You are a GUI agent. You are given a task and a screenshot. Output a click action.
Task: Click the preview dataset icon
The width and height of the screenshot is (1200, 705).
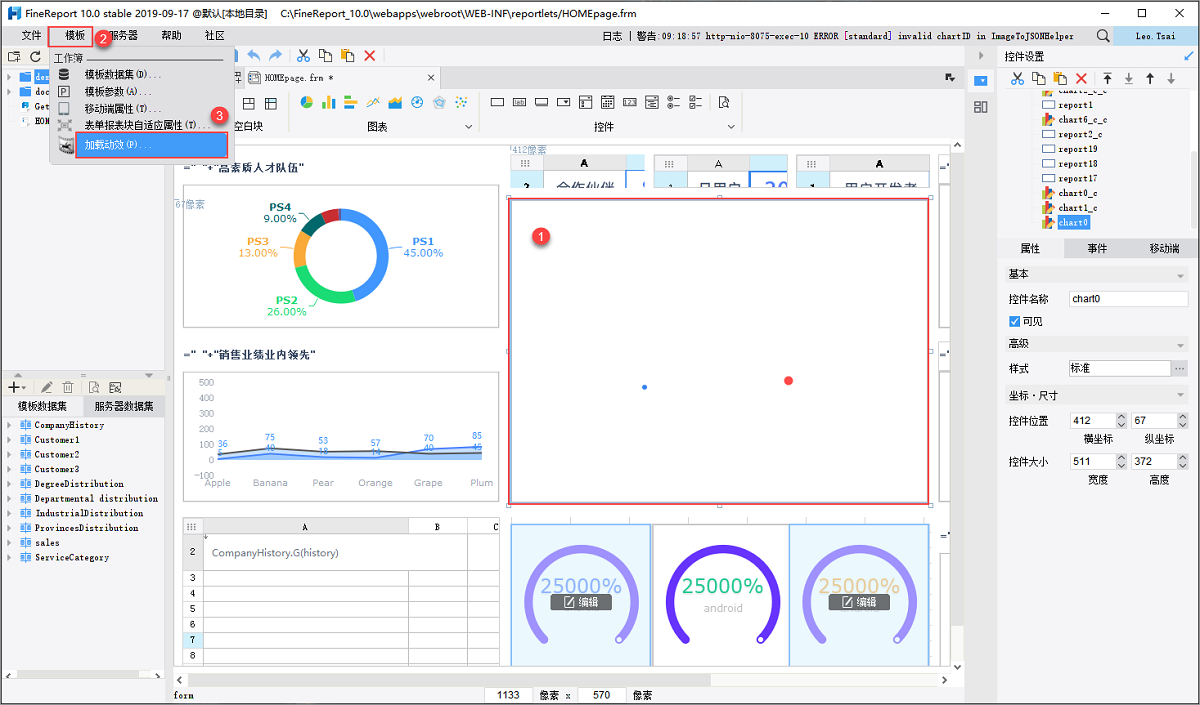tap(93, 387)
